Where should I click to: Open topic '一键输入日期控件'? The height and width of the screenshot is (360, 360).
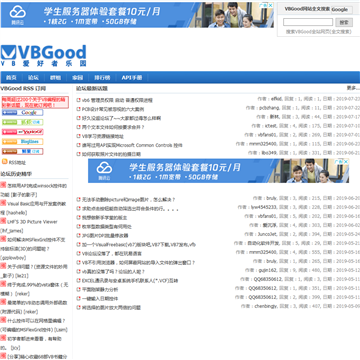(x=100, y=298)
